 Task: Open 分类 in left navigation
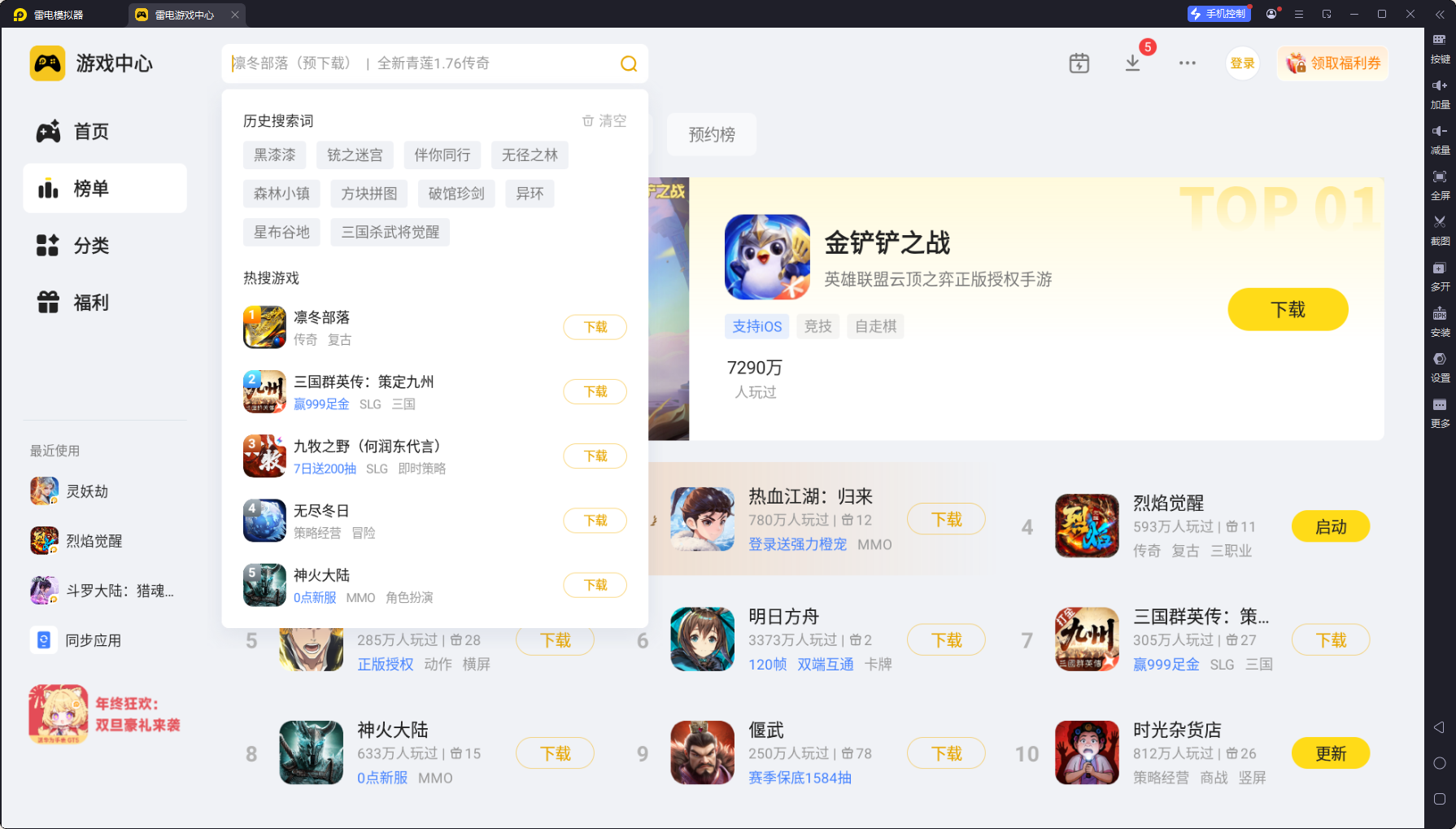tap(105, 245)
